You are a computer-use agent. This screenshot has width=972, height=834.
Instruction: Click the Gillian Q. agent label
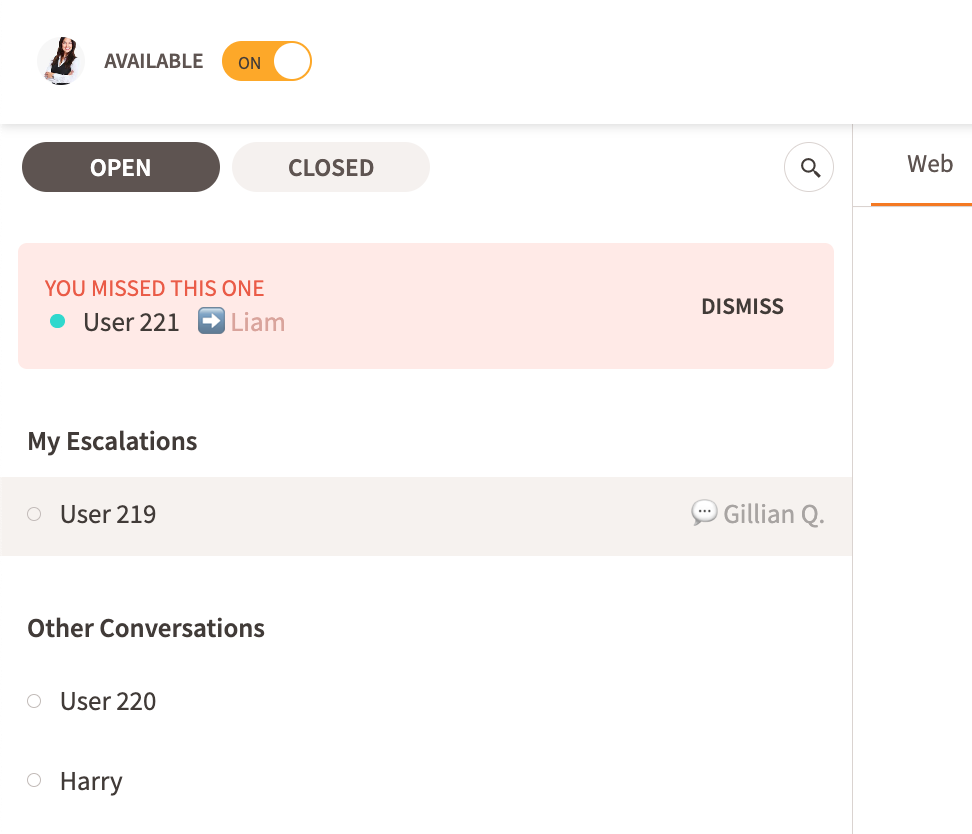coord(774,514)
